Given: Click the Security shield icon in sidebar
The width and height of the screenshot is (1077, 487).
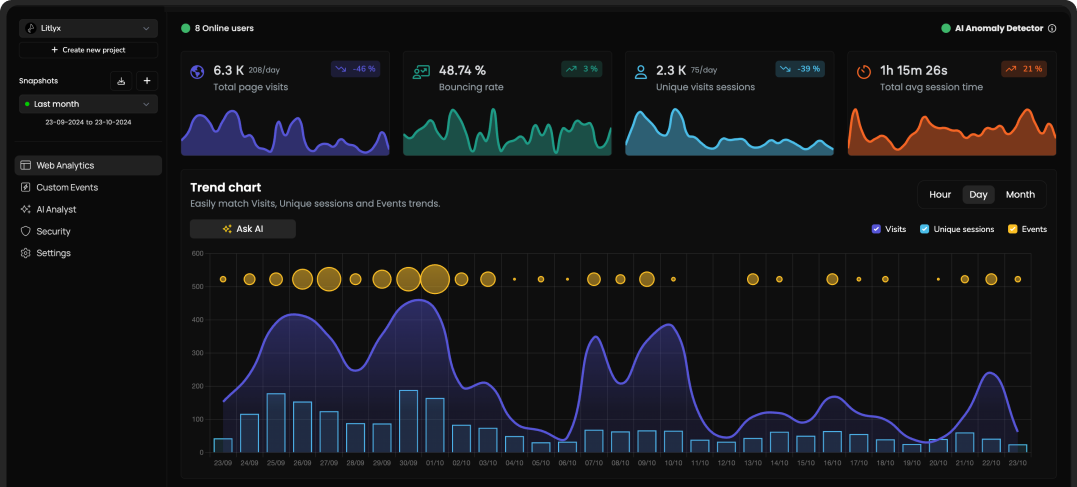Looking at the screenshot, I should (x=26, y=231).
